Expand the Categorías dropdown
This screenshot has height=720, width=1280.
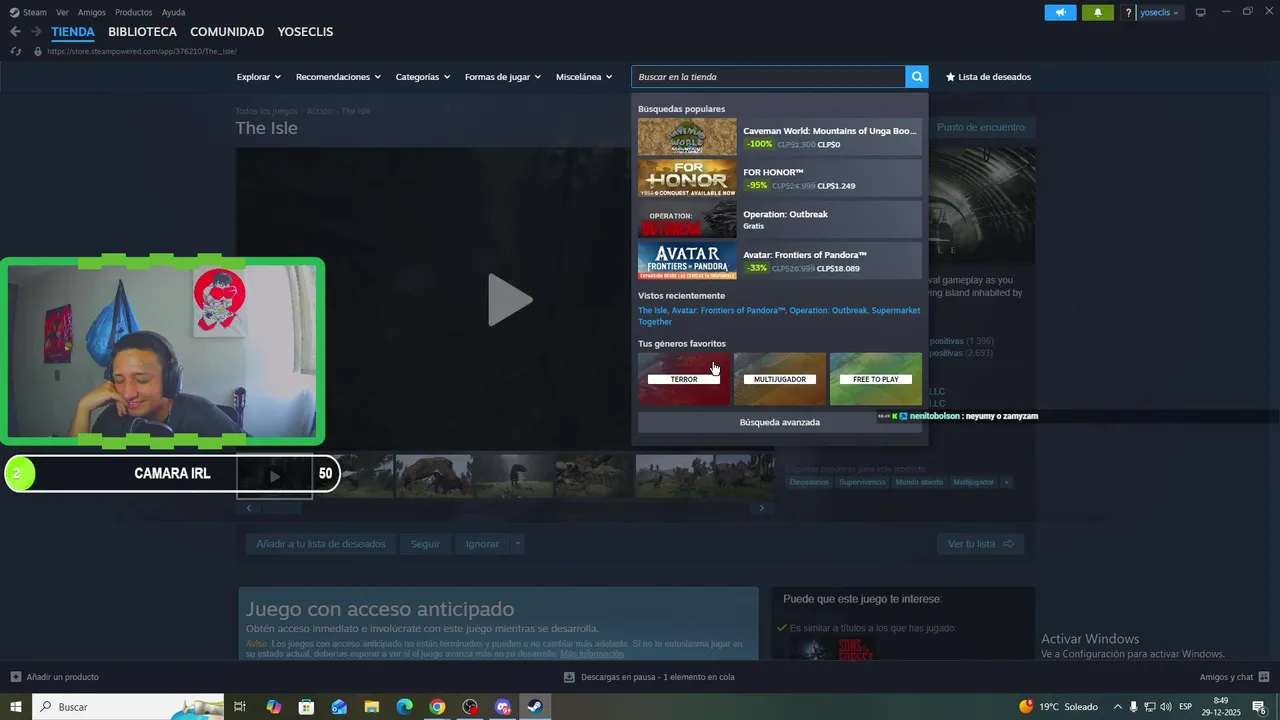click(422, 77)
